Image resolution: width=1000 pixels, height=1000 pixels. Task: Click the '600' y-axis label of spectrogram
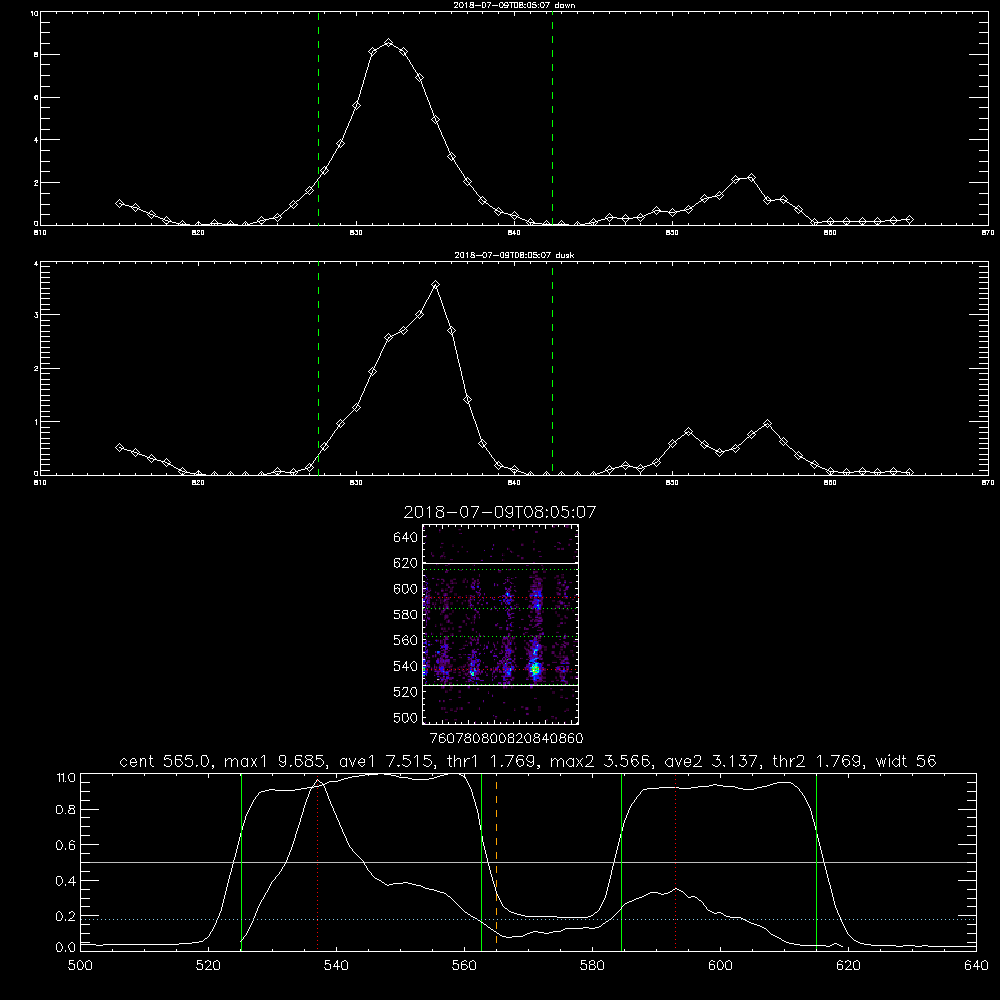pos(406,589)
